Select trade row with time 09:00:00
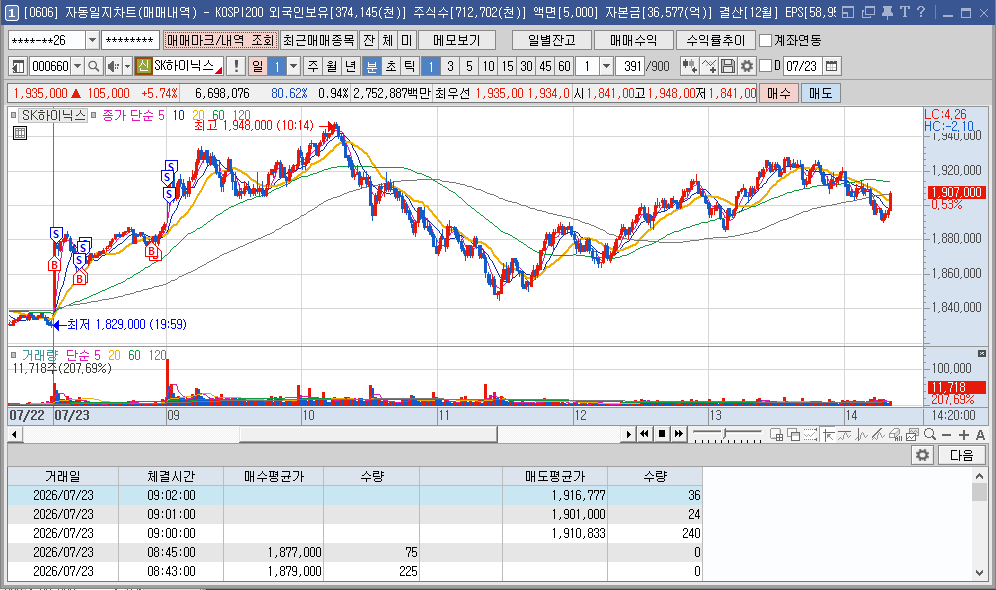Screen dimensions: 996x590 pos(355,533)
